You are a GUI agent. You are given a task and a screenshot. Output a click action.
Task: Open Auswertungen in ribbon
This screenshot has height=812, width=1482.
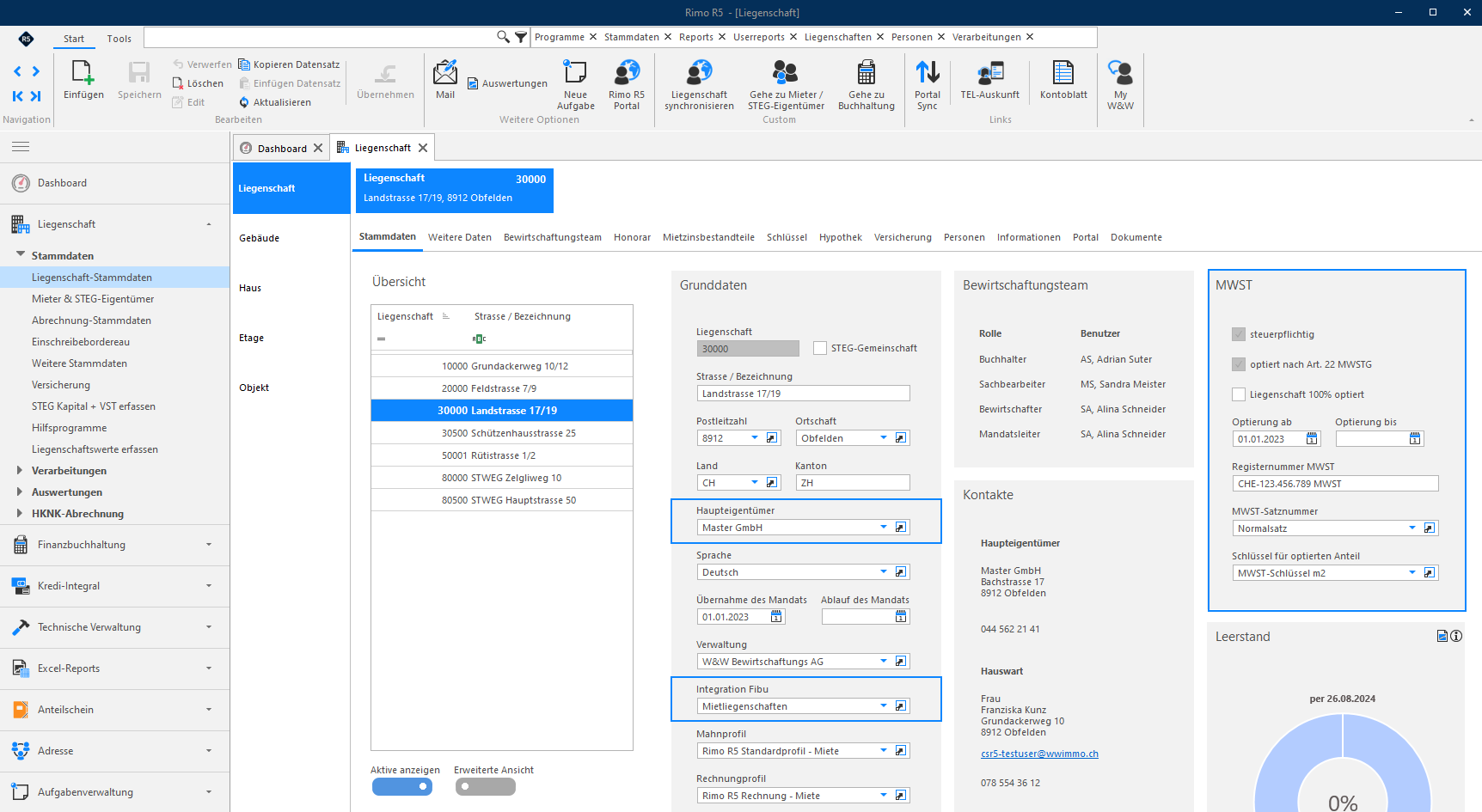tap(507, 83)
